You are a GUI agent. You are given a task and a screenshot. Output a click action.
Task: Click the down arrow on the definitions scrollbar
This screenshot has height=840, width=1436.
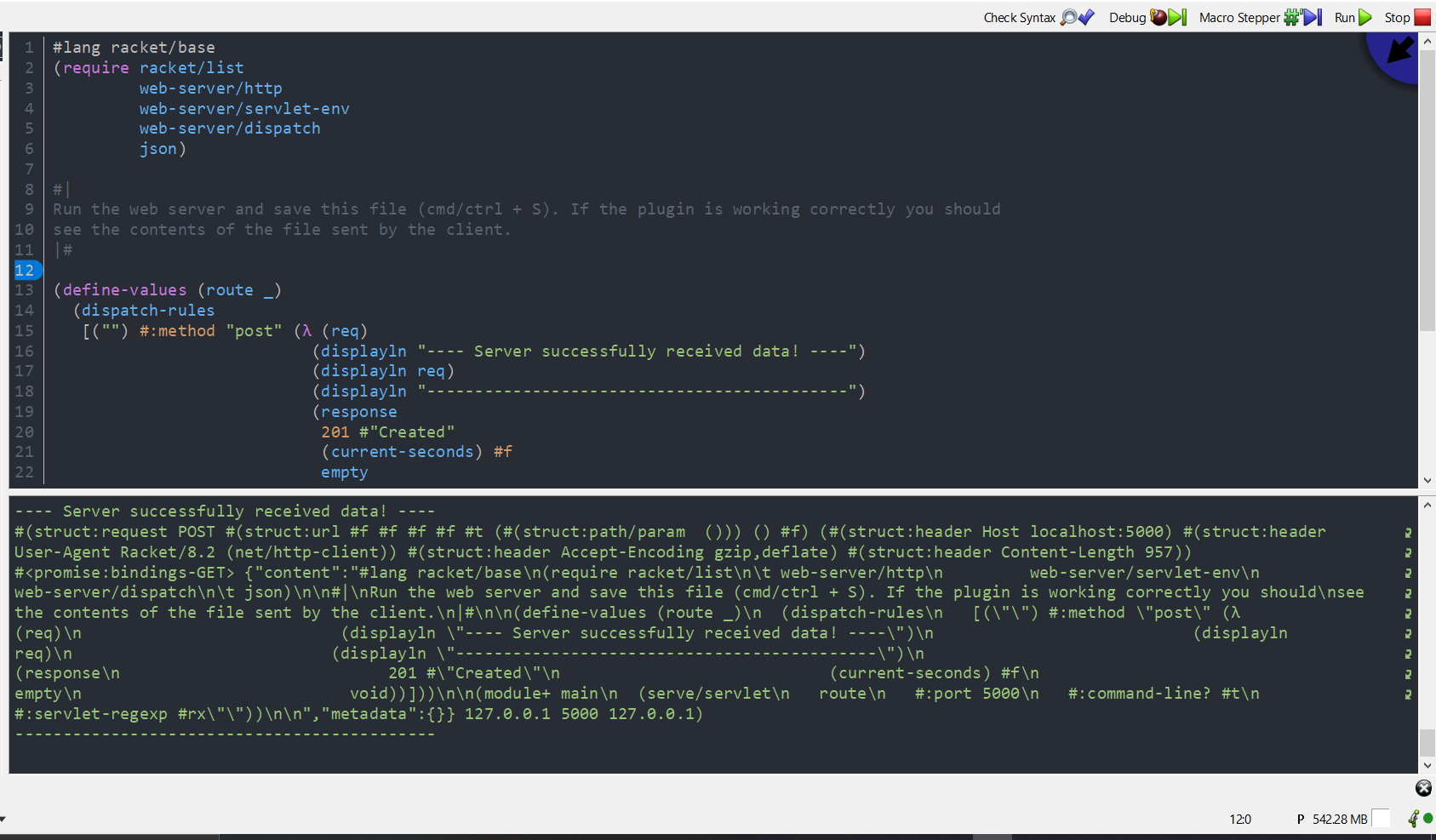click(x=1428, y=481)
